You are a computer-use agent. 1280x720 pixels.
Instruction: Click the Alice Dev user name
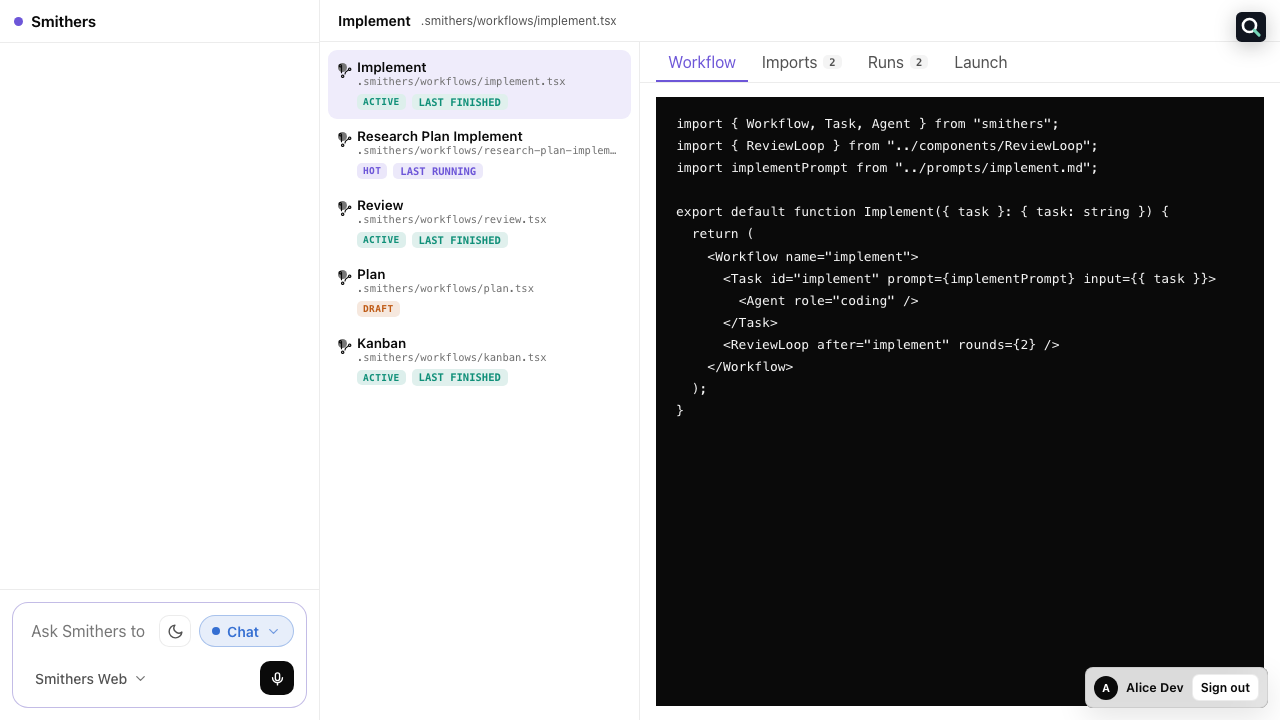coord(1154,688)
